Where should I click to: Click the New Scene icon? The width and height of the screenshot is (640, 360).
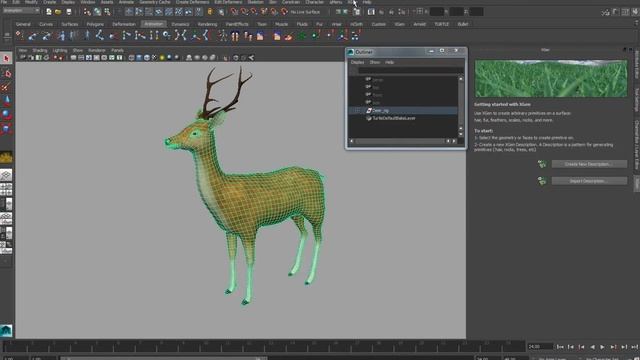click(x=49, y=12)
